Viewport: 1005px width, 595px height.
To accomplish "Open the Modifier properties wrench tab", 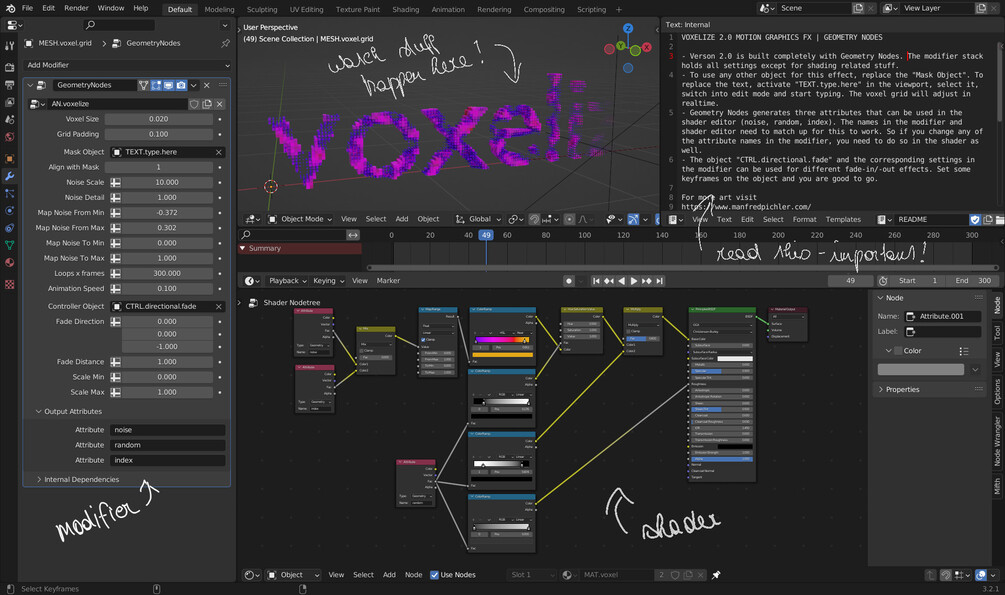I will [x=10, y=176].
